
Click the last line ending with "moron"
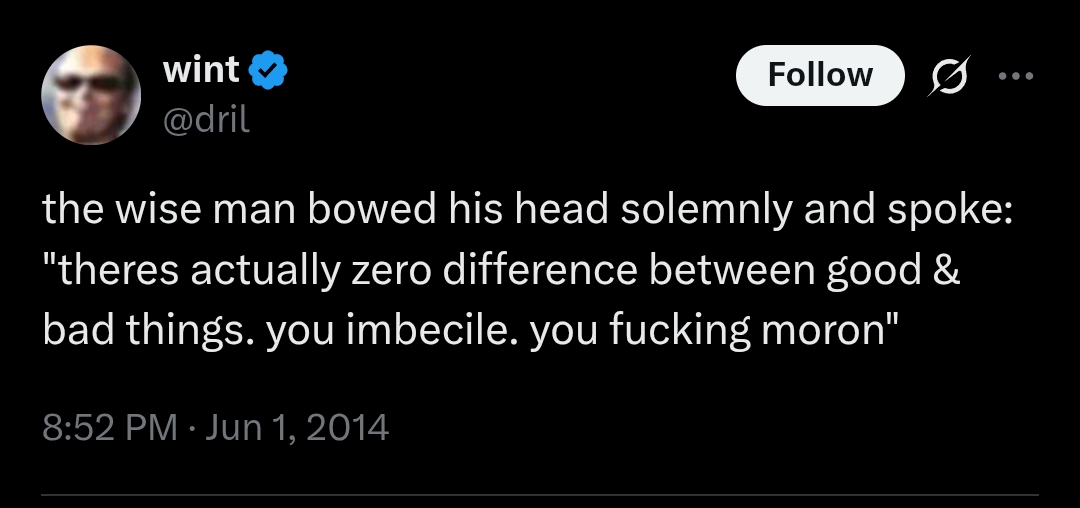pyautogui.click(x=465, y=331)
